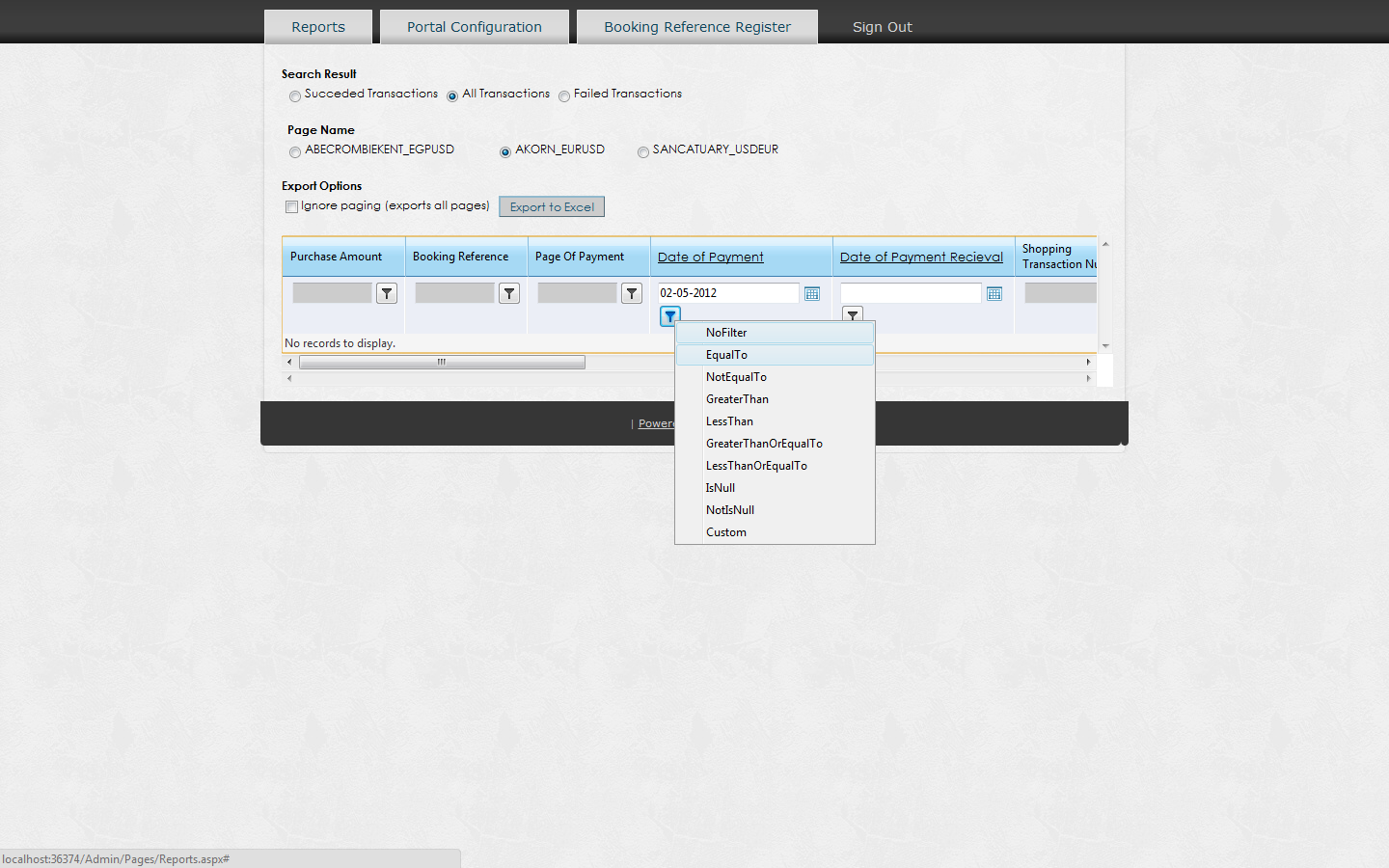Viewport: 1389px width, 868px height.
Task: Check Ignore paging exports all pages
Action: pyautogui.click(x=291, y=206)
